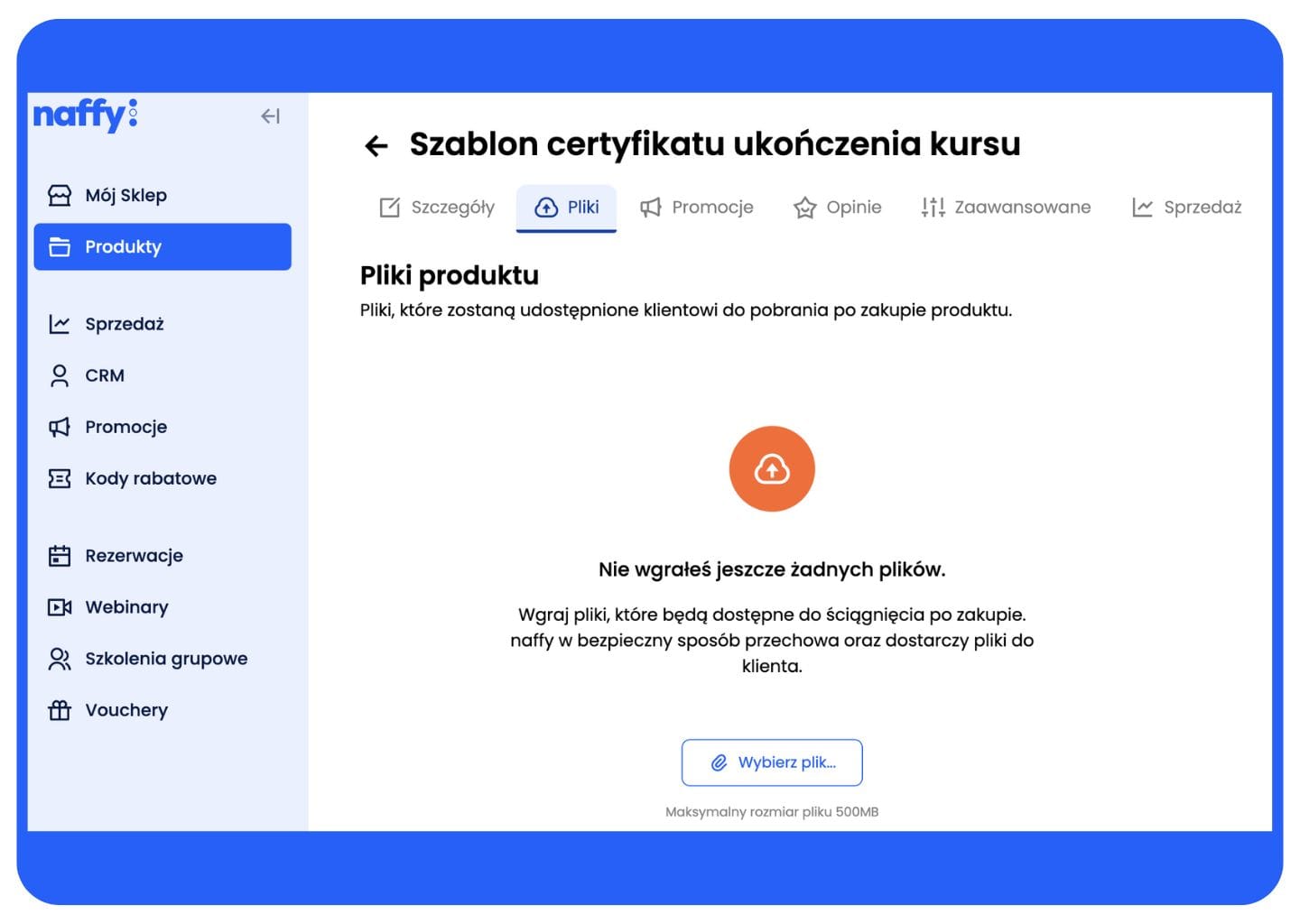Open Sprzedaż in the sidebar
The width and height of the screenshot is (1300, 924).
click(162, 324)
